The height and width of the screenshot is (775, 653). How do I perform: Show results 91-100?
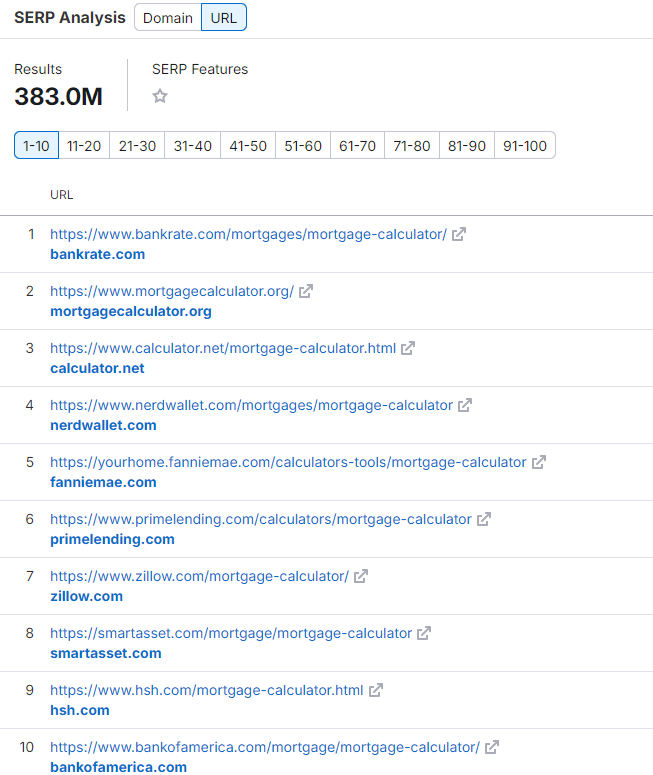click(524, 146)
